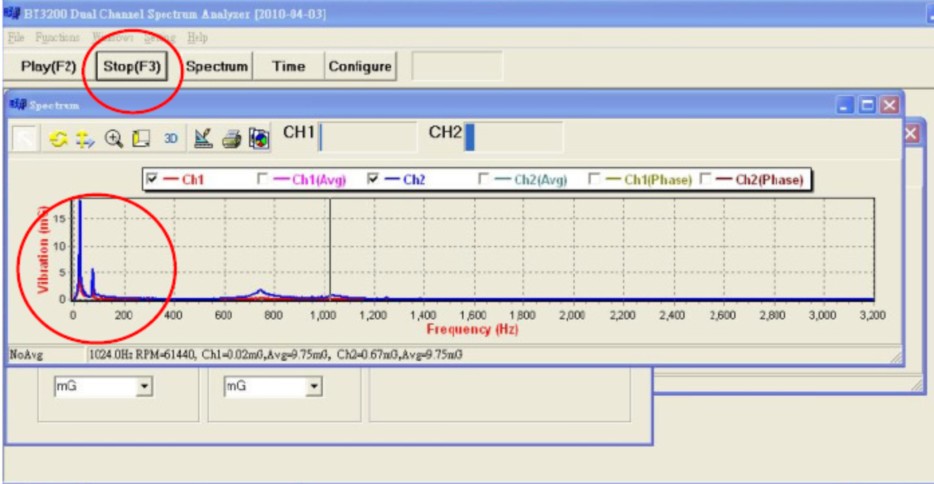Open the chart editor pencil icon
The height and width of the screenshot is (484, 934).
coord(203,139)
